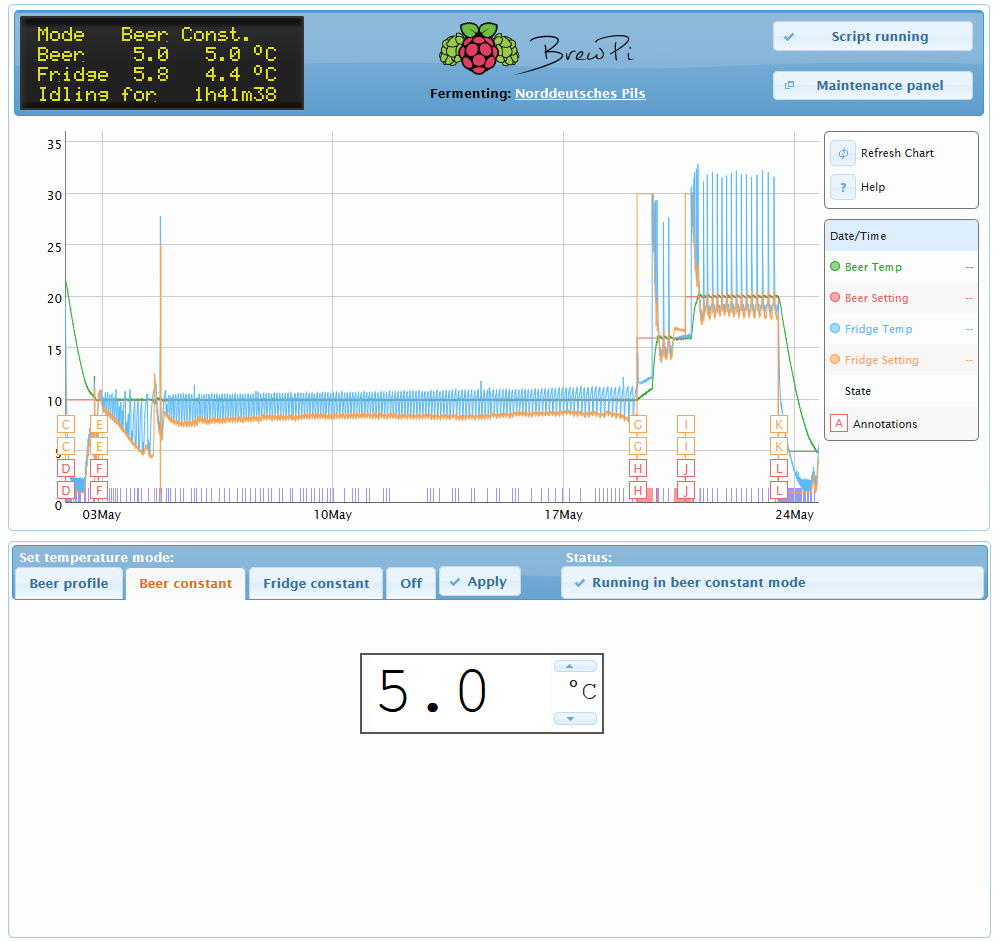
Task: Click the Annotations 'A' legend icon
Action: coord(839,424)
